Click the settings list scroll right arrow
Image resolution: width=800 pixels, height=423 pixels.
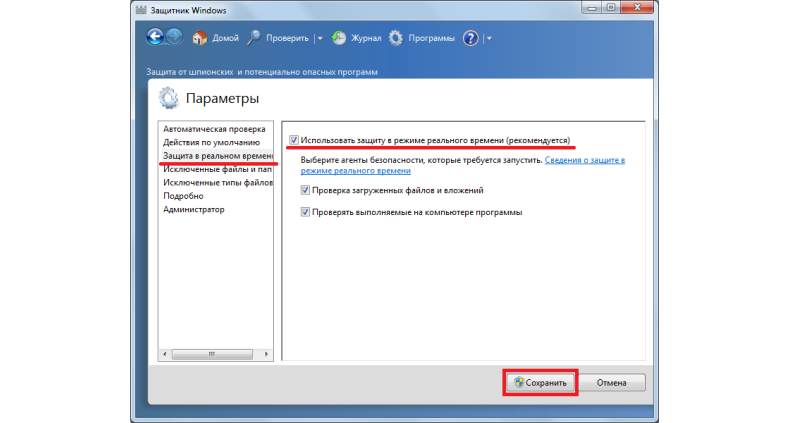[266, 354]
